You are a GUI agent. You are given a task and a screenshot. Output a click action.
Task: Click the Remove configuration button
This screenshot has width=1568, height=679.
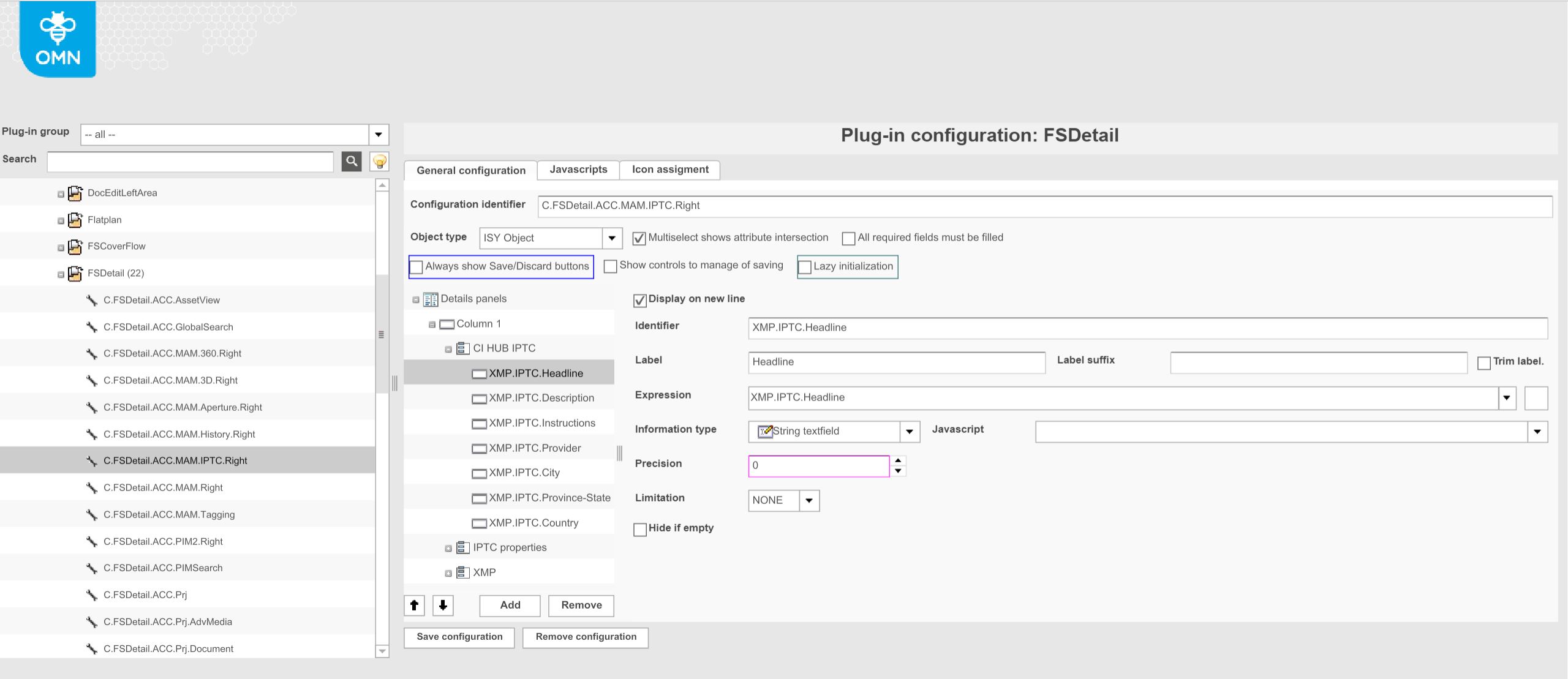click(x=585, y=637)
